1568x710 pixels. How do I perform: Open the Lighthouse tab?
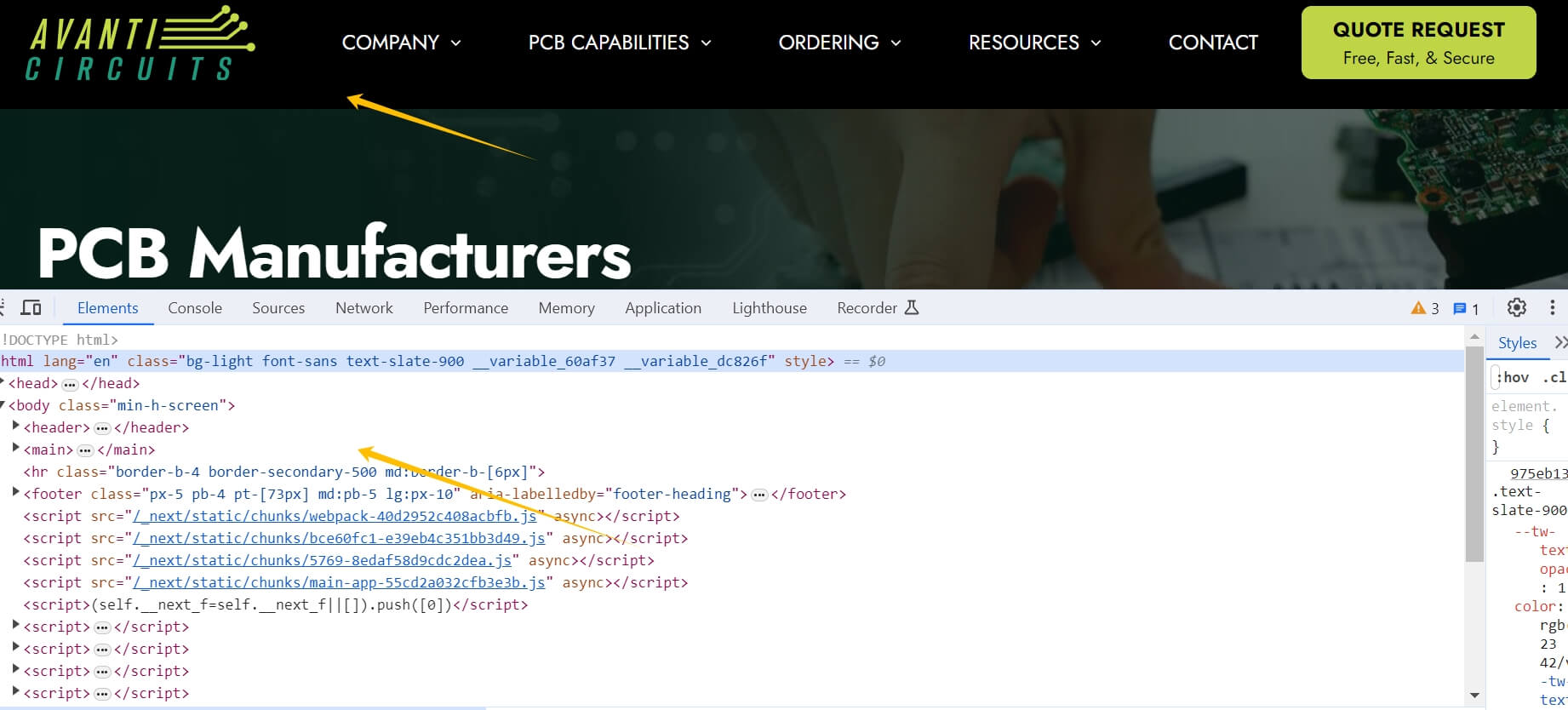pos(770,308)
